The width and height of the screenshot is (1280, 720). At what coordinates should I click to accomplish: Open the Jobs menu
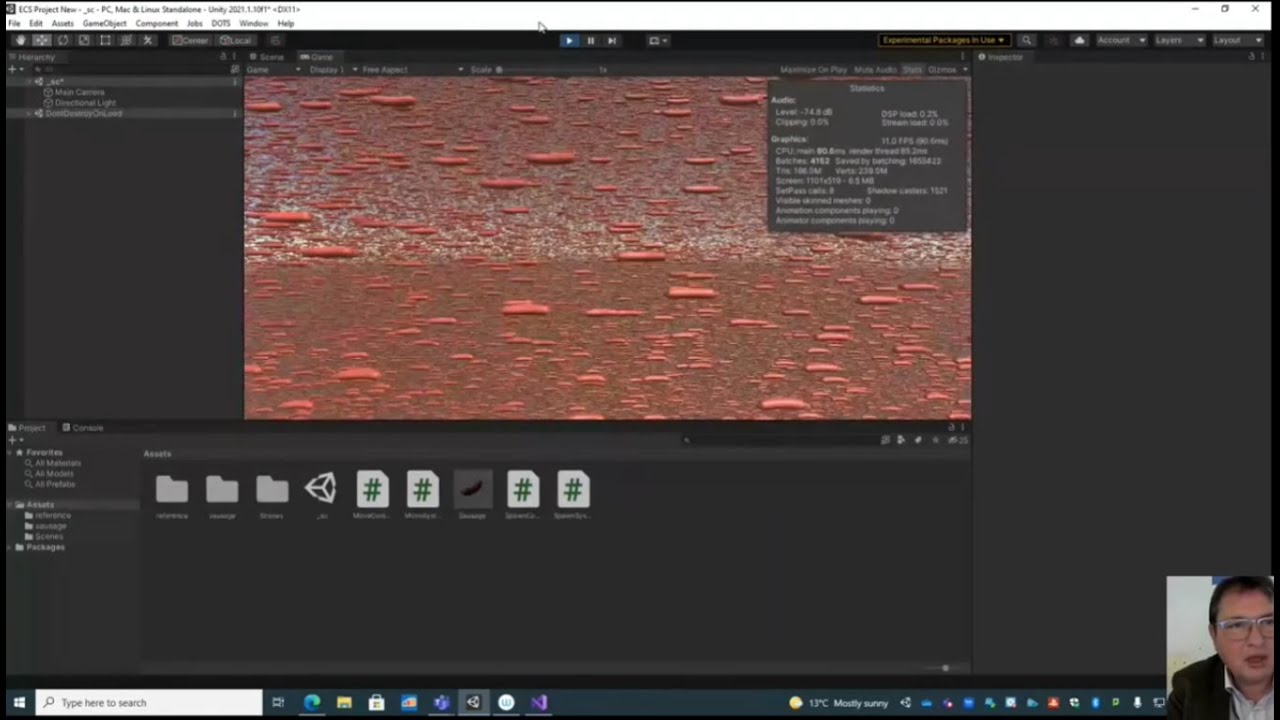point(194,23)
